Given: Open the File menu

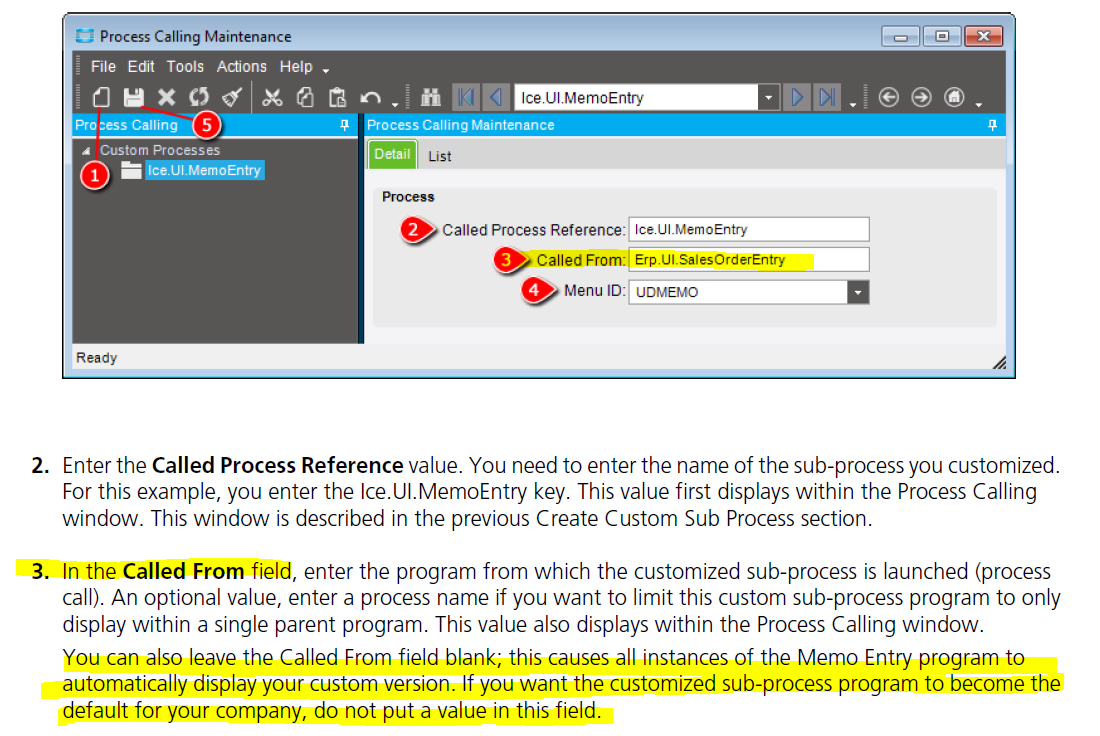Looking at the screenshot, I should pos(103,67).
